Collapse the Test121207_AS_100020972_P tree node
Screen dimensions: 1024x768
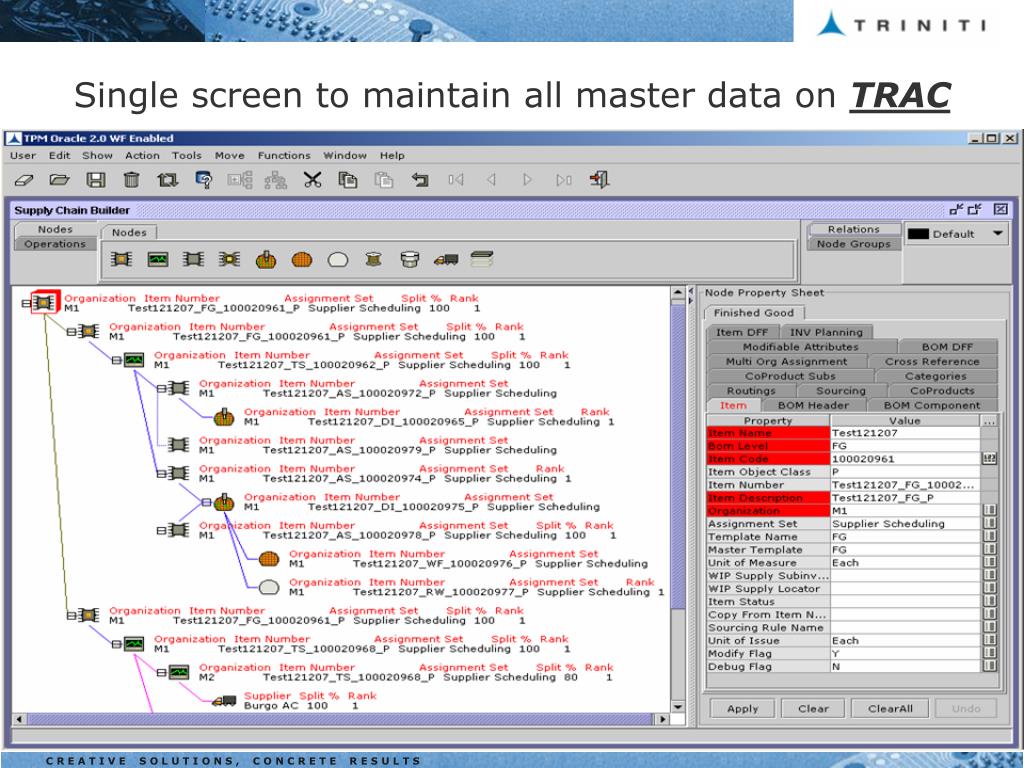click(x=161, y=389)
